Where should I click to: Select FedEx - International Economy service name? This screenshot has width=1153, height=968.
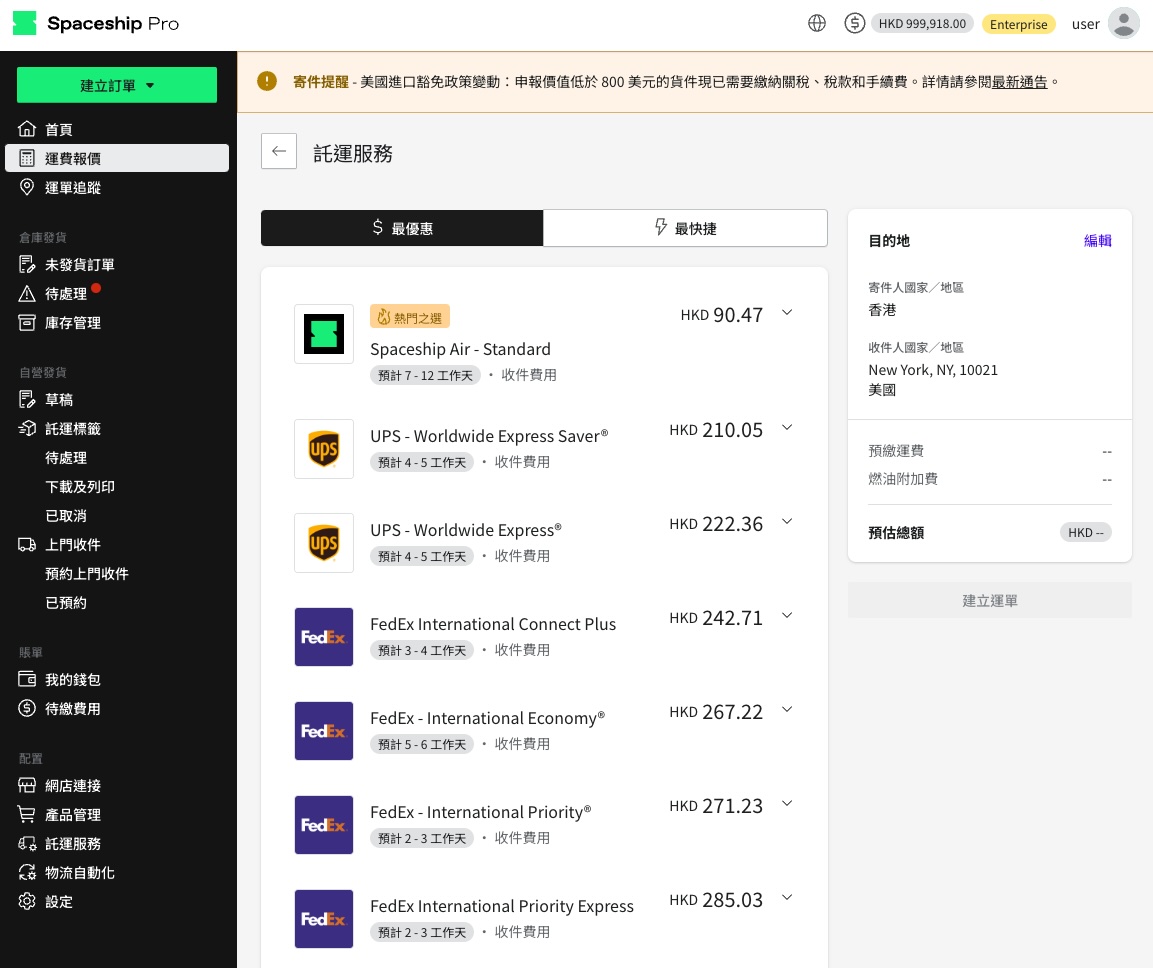(x=488, y=718)
